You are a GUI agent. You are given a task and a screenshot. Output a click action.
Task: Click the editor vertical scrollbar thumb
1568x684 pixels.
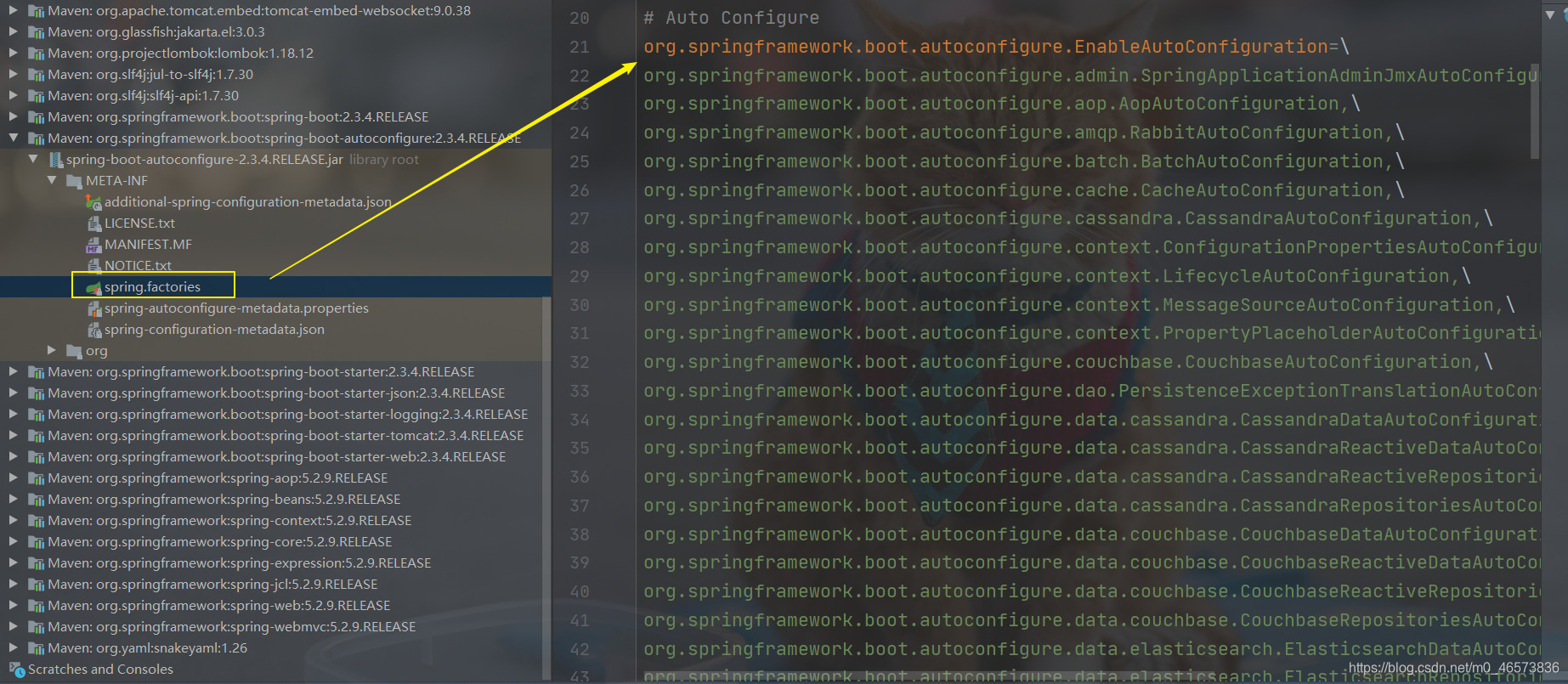click(x=1535, y=110)
